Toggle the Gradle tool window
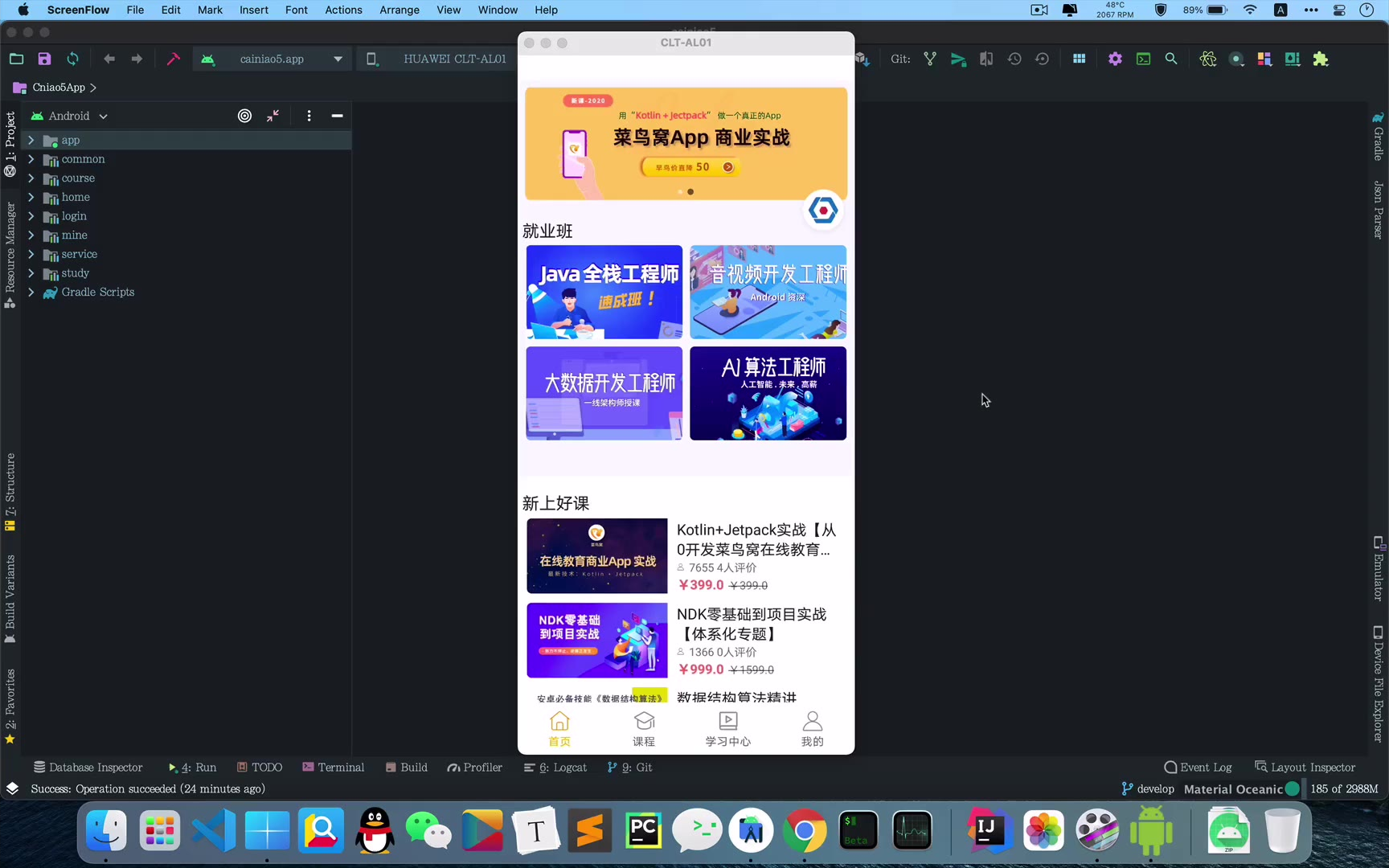 point(1379,136)
